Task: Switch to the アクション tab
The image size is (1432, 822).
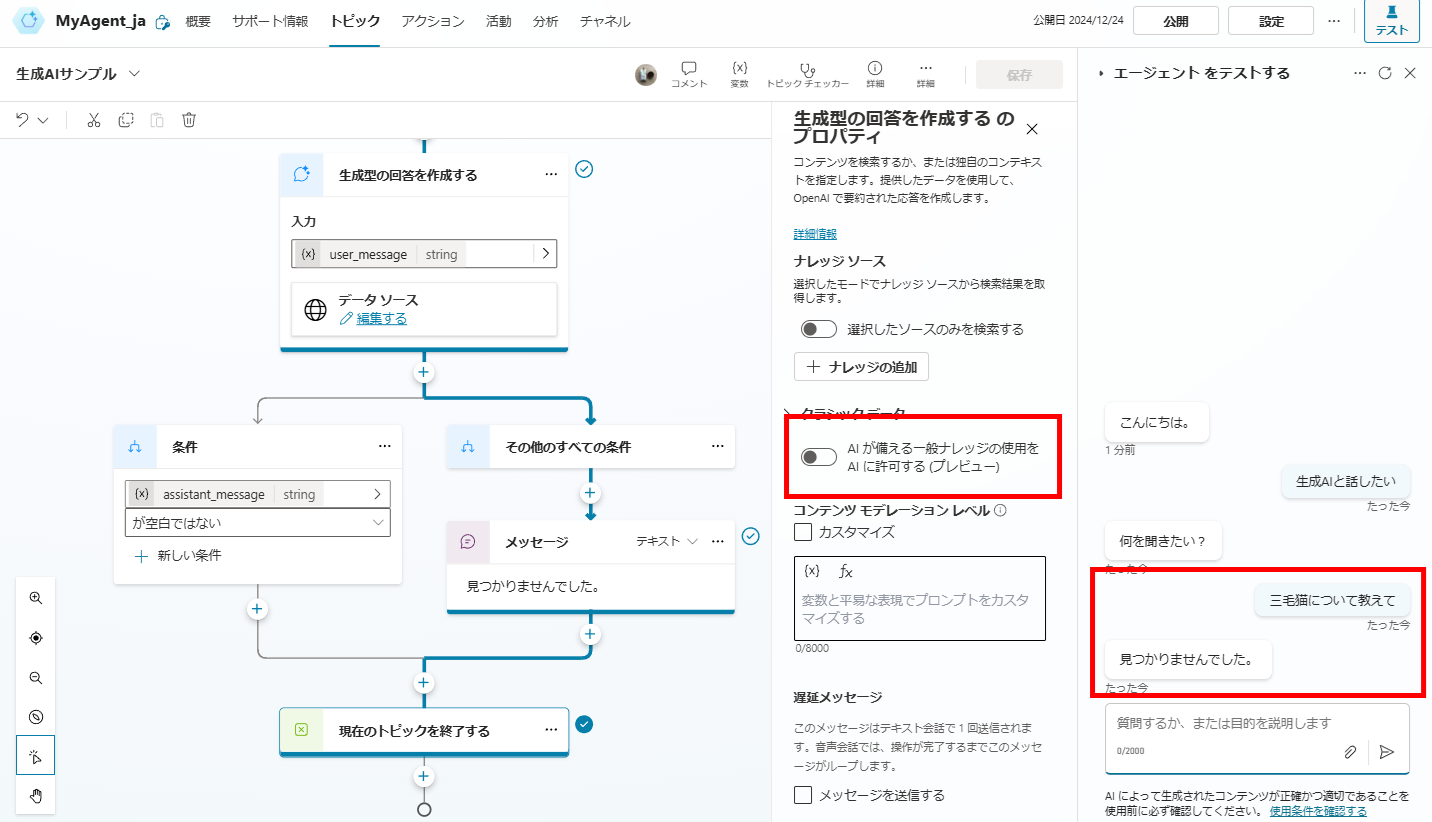Action: click(x=432, y=20)
